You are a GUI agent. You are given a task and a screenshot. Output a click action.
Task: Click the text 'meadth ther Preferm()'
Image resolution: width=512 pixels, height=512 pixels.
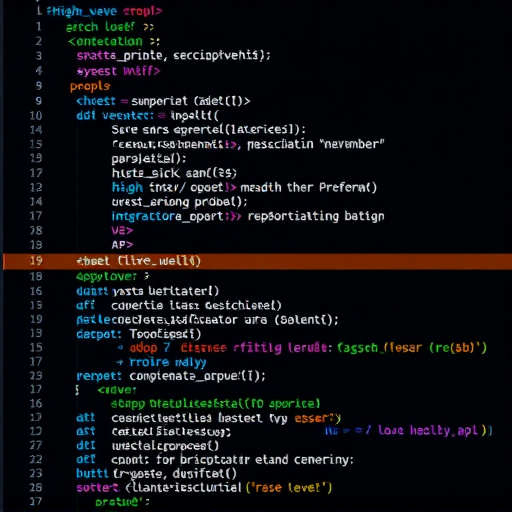pos(309,187)
